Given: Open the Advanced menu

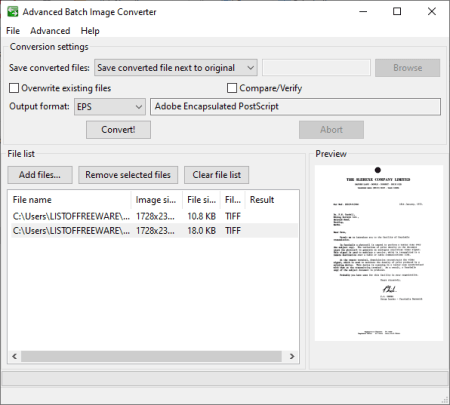Looking at the screenshot, I should pos(50,31).
